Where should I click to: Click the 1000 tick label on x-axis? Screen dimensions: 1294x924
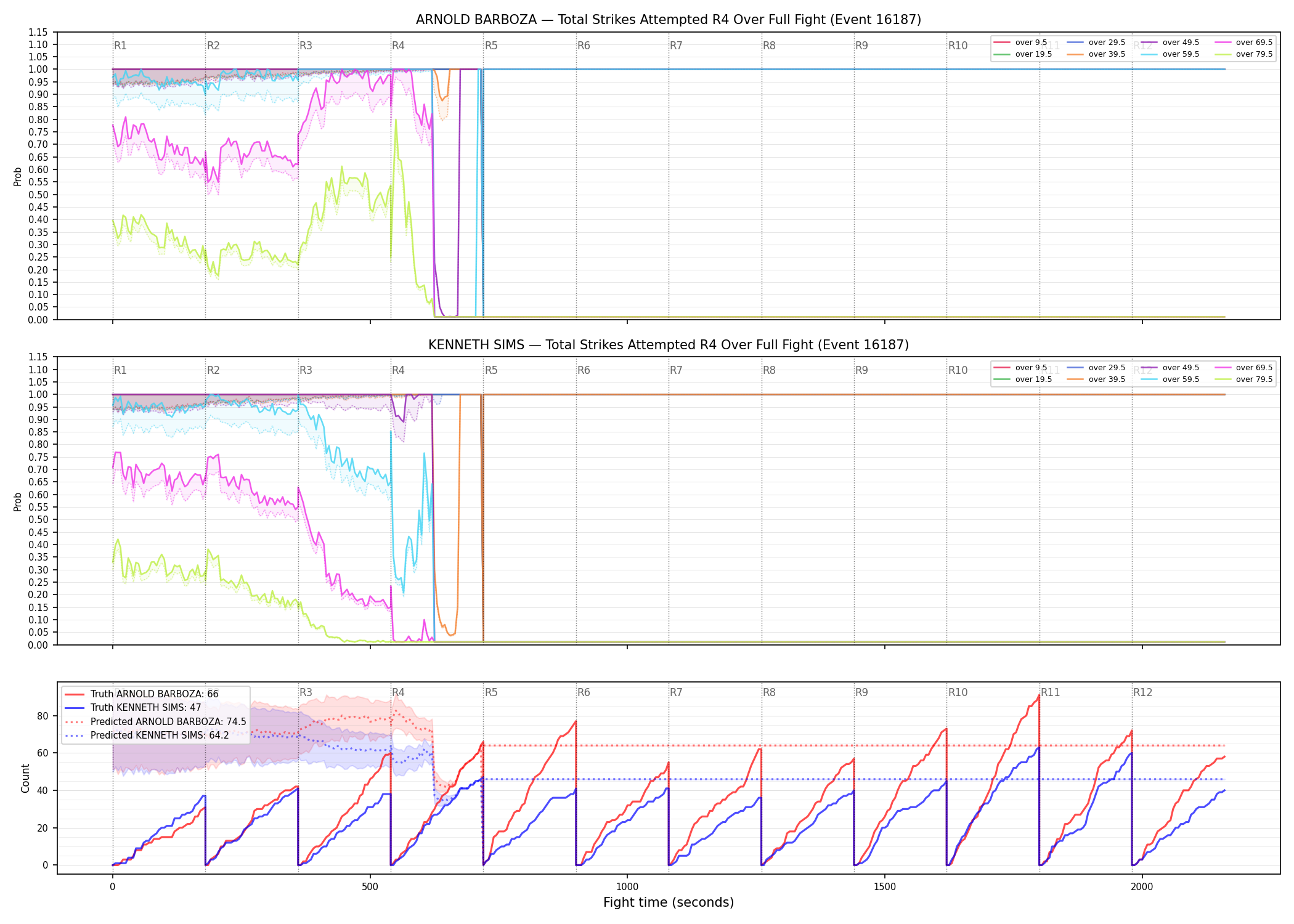click(x=627, y=886)
